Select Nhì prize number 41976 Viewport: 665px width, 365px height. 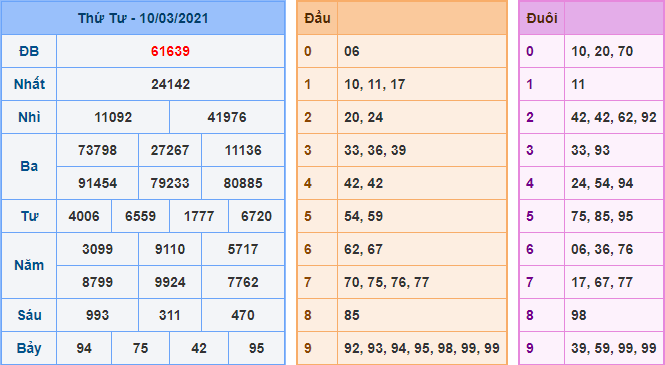pos(227,117)
